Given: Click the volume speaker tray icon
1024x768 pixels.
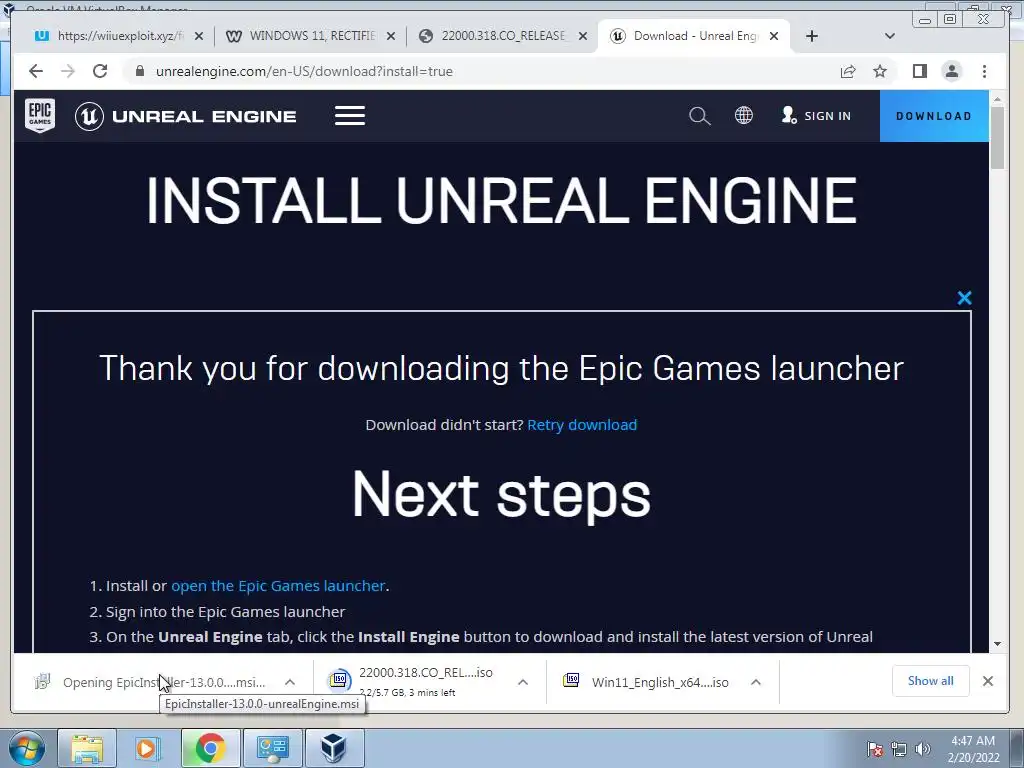Looking at the screenshot, I should tap(923, 749).
